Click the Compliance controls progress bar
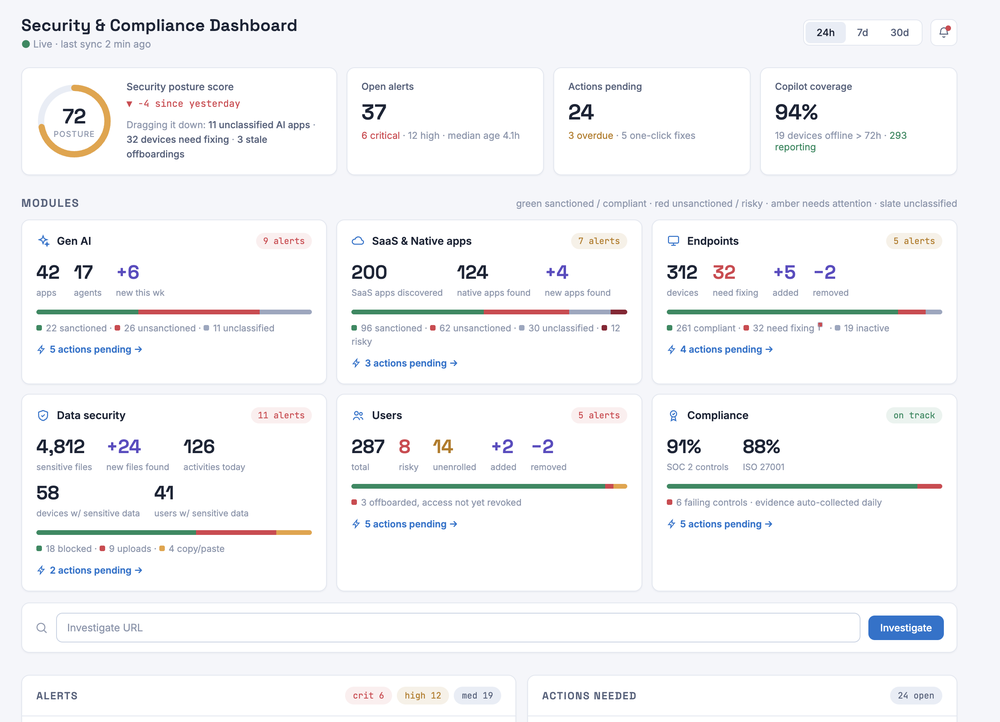 coord(804,487)
